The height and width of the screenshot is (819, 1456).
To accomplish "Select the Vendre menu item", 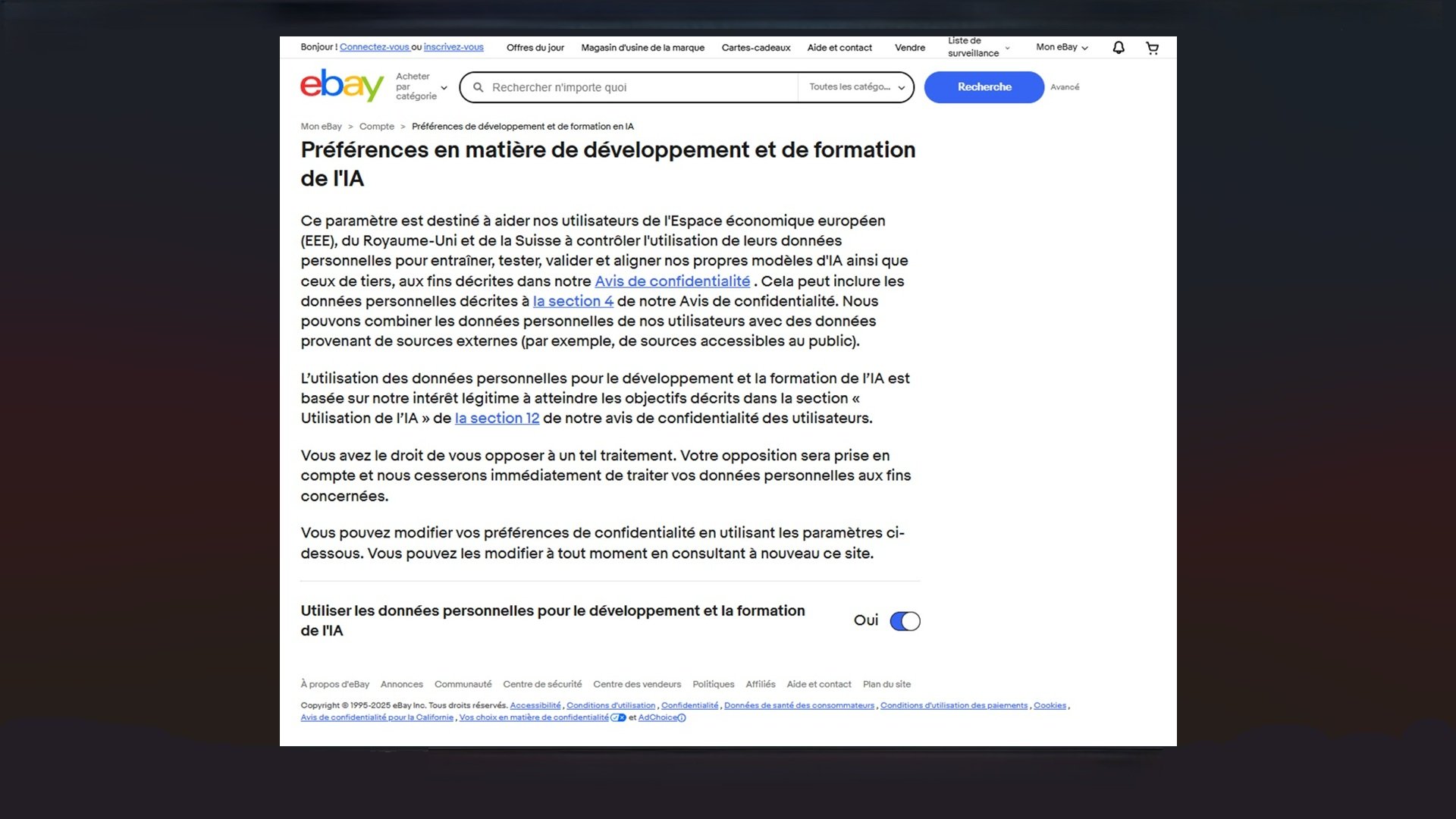I will [909, 47].
